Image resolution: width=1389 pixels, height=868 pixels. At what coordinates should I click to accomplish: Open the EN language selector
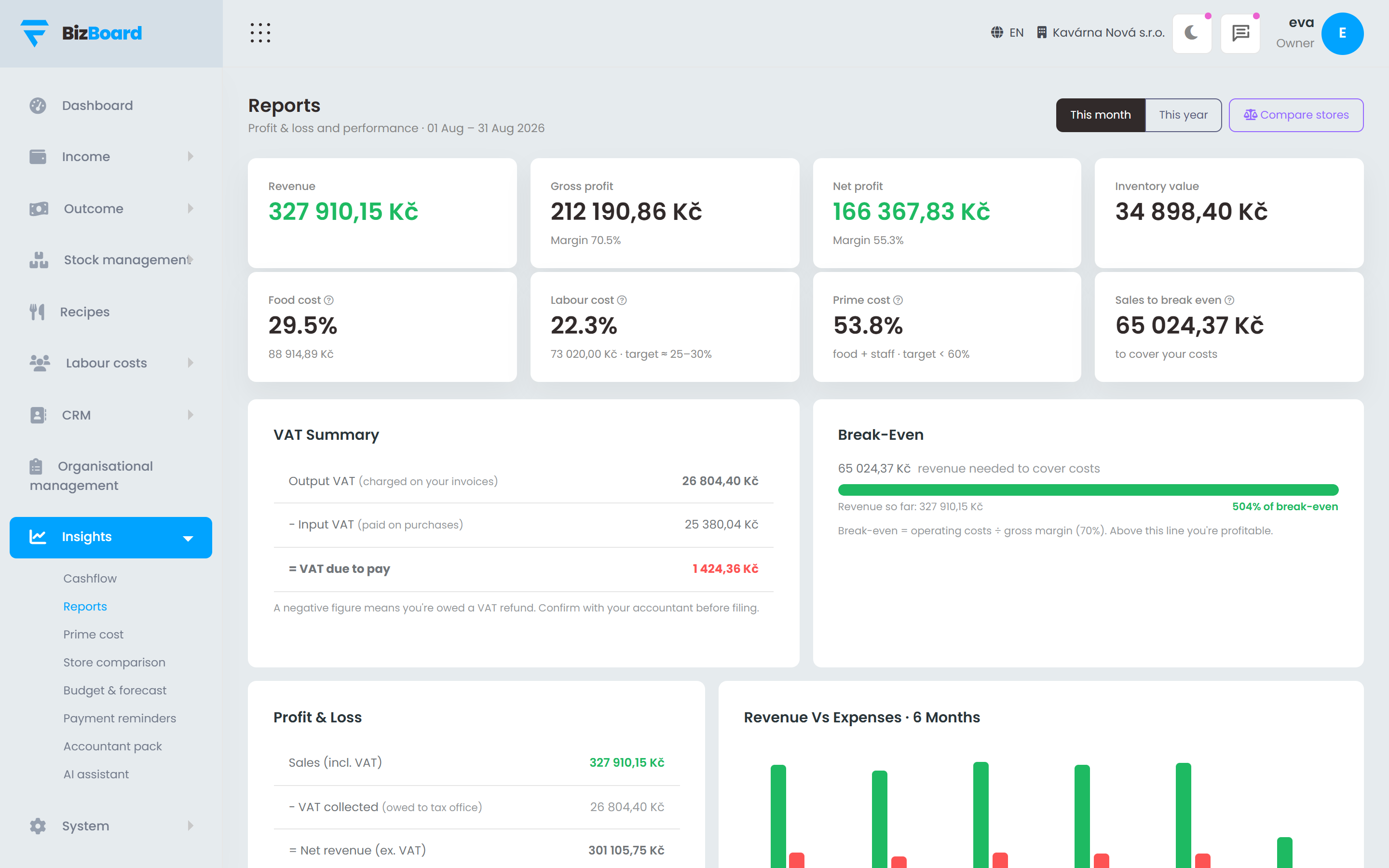pos(1008,33)
